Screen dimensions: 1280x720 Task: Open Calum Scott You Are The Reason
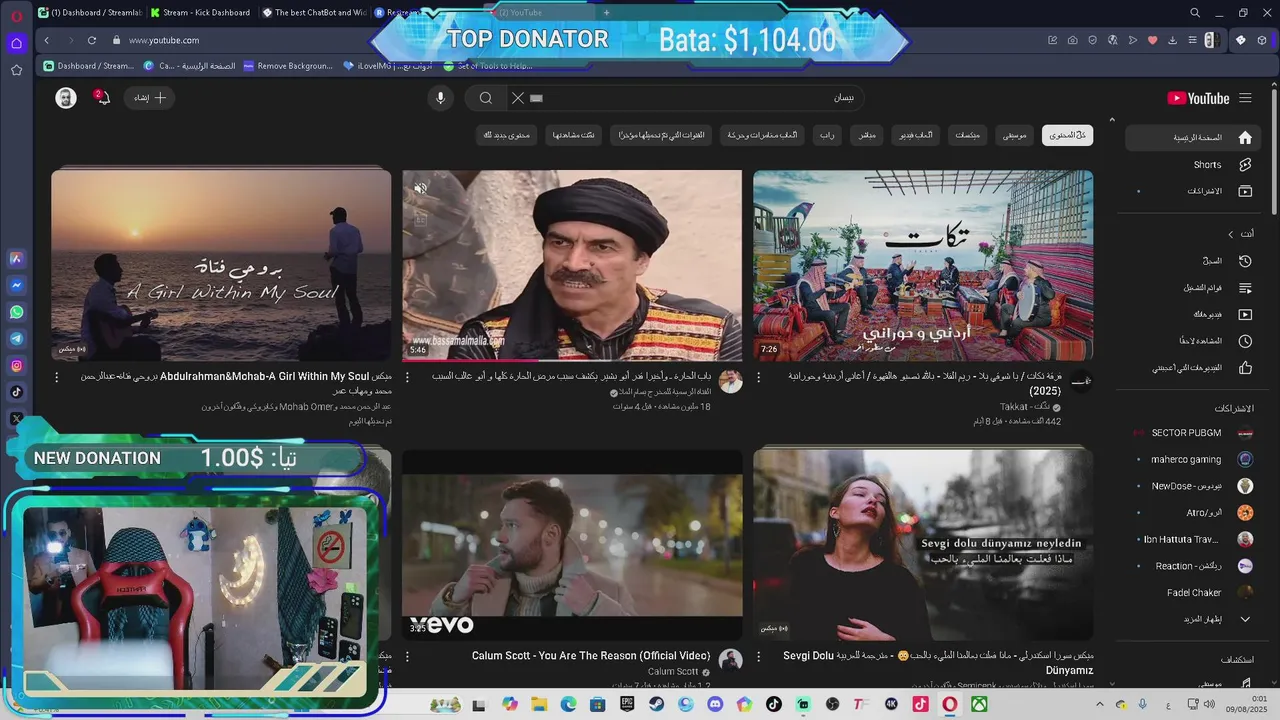pos(572,545)
